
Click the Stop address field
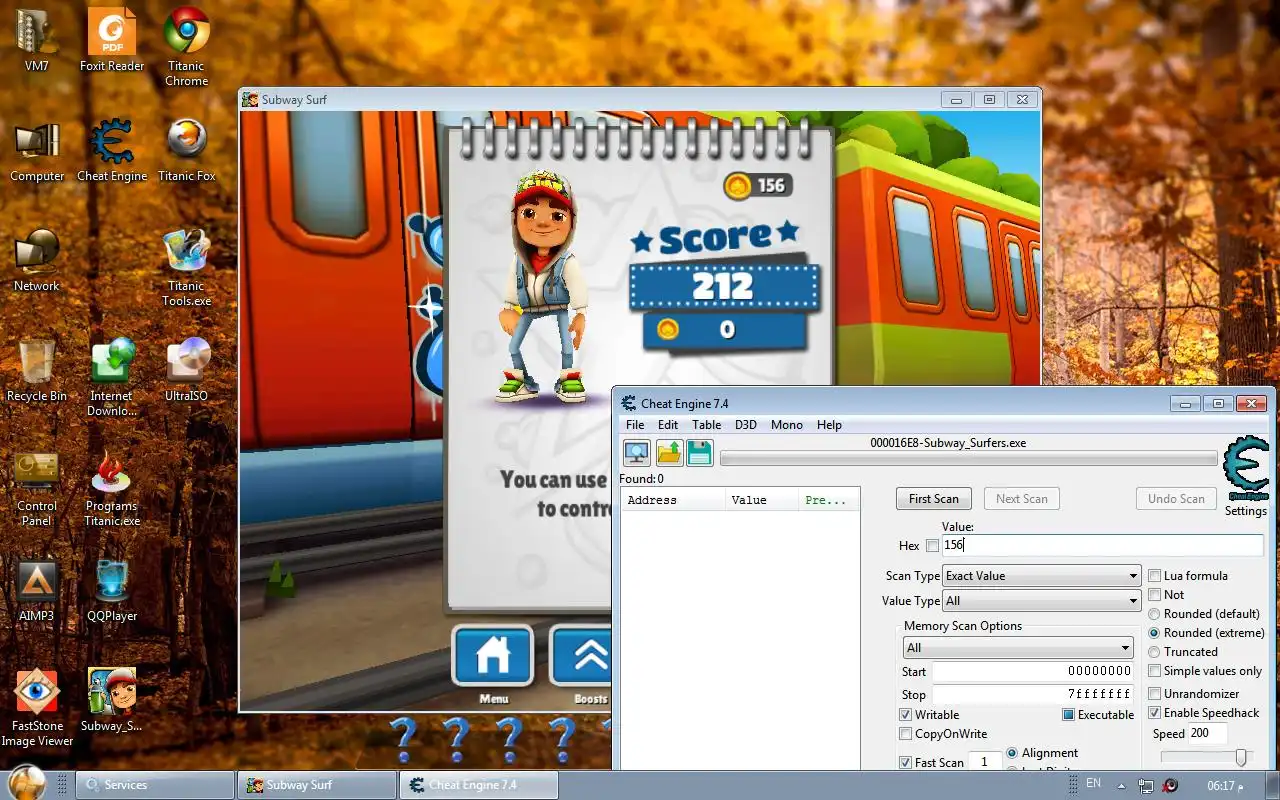point(1034,695)
